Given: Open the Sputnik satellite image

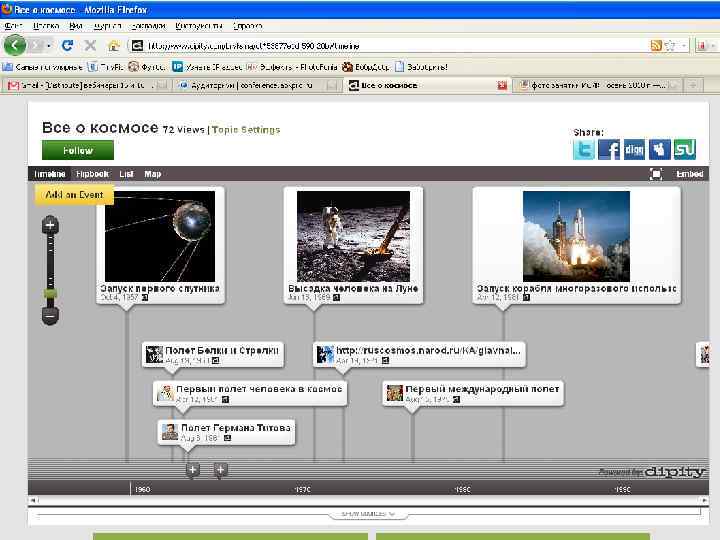Looking at the screenshot, I should tap(160, 236).
